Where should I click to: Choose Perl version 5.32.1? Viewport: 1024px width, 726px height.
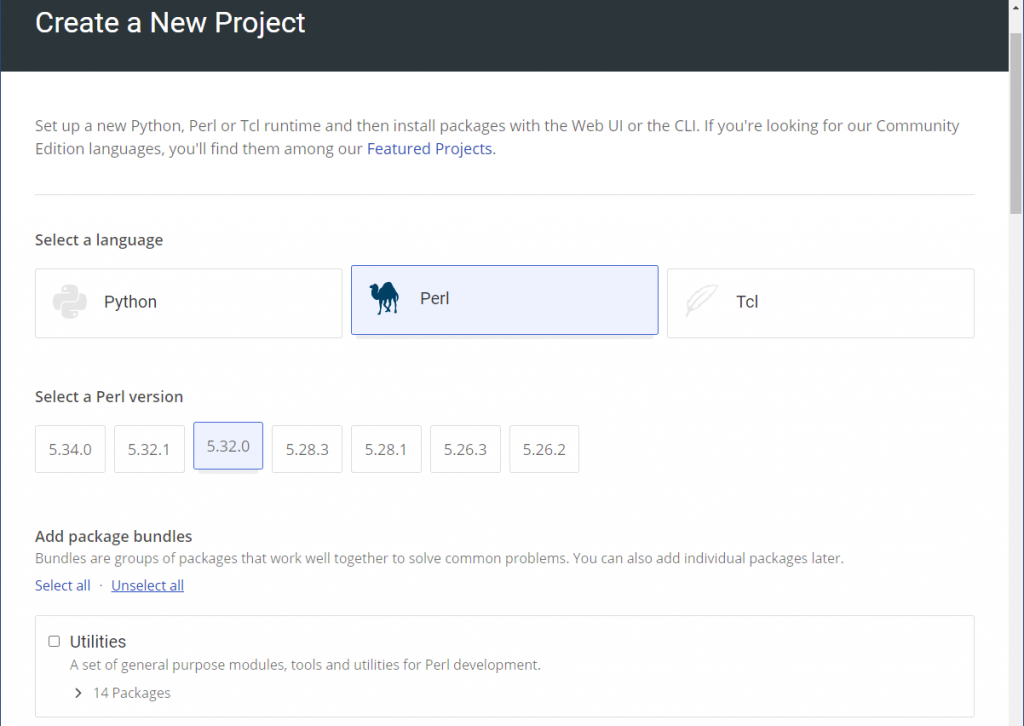pyautogui.click(x=149, y=449)
